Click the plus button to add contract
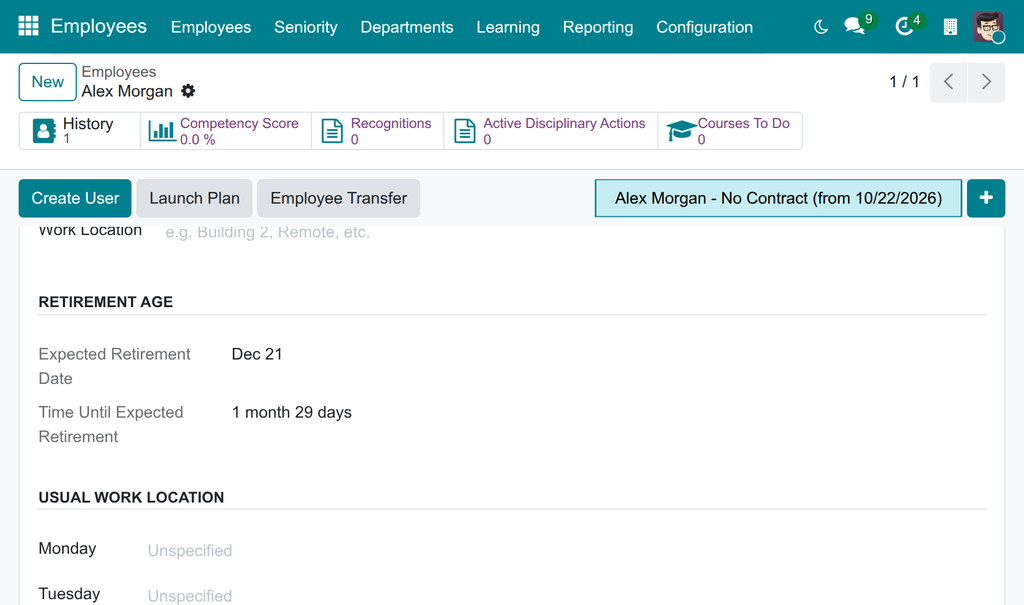 986,198
